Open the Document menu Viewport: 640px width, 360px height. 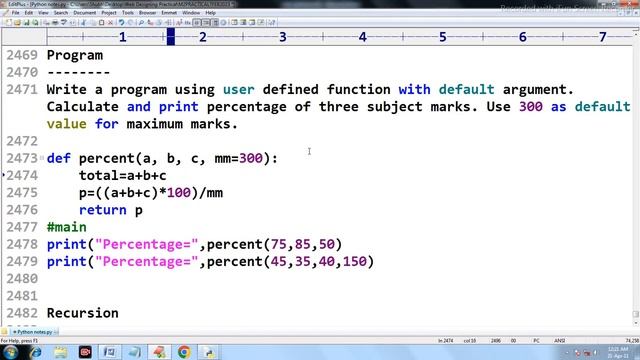point(84,13)
